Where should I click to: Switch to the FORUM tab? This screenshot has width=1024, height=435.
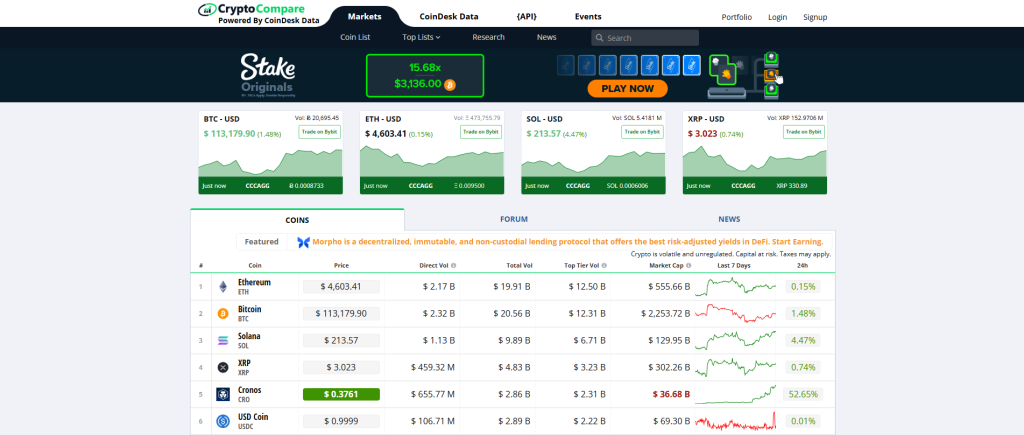(x=513, y=219)
